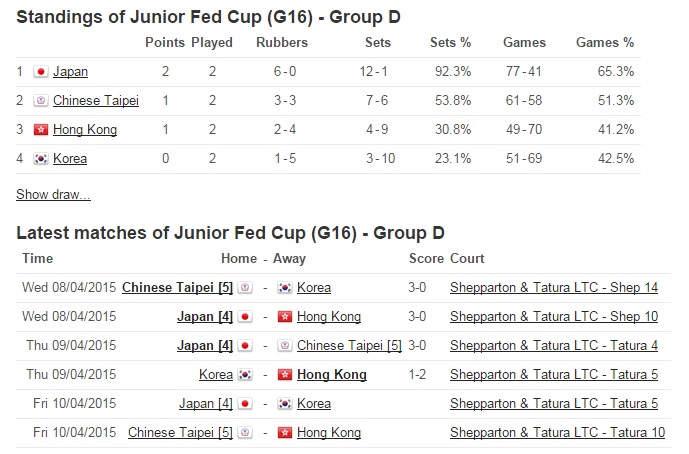Expand the Show draw... link
Image resolution: width=689 pixels, height=454 pixels.
point(53,194)
